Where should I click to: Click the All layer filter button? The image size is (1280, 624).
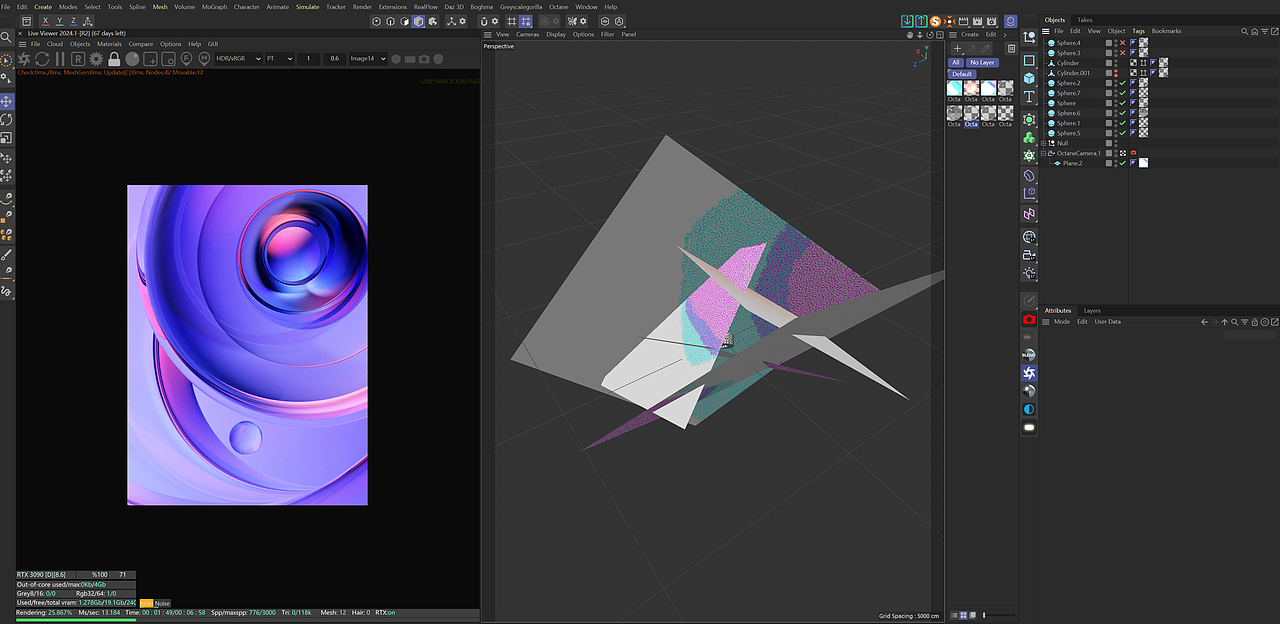956,62
